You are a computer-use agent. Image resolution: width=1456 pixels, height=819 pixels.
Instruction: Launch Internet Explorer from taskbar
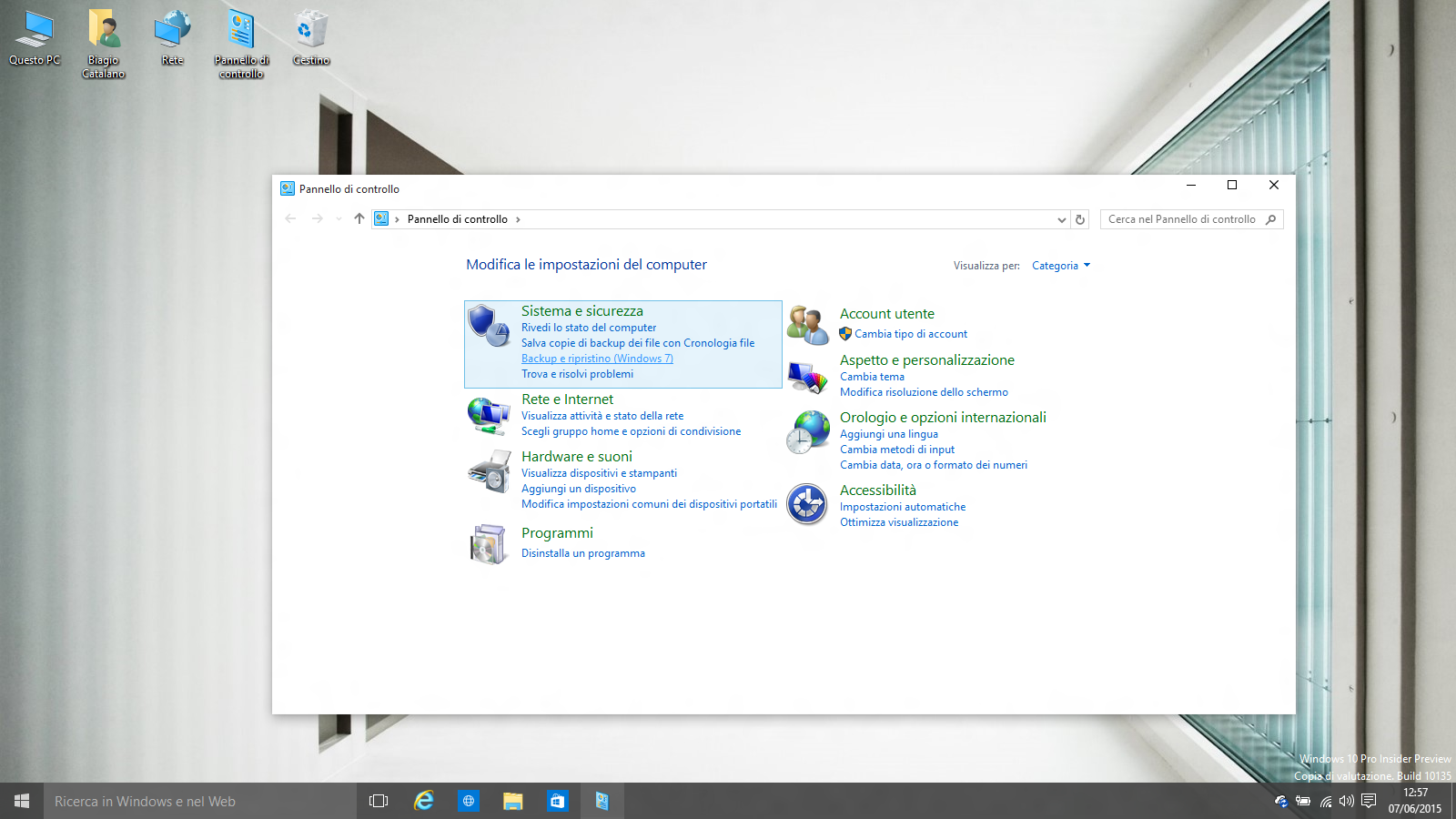423,801
